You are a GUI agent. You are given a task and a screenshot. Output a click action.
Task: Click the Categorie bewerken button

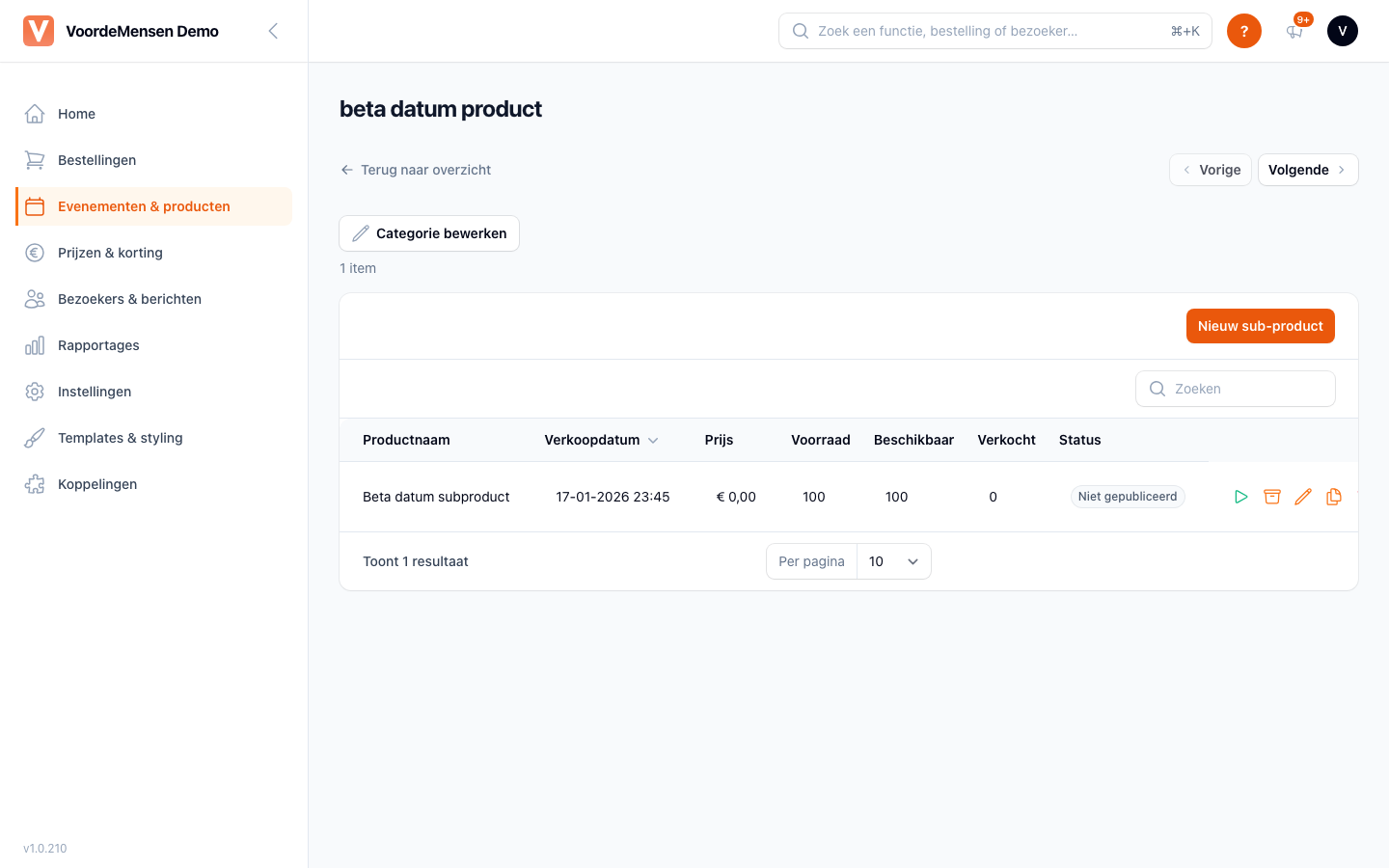pos(429,233)
